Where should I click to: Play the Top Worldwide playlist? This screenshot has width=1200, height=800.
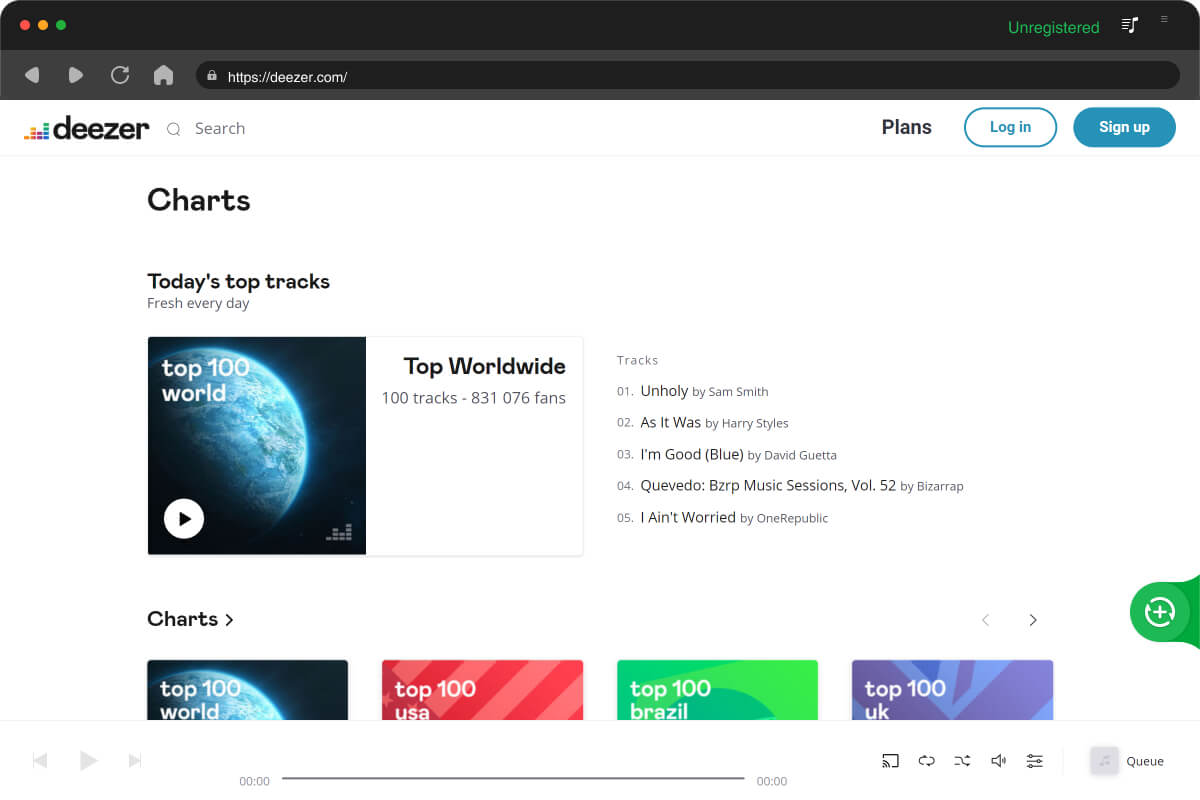coord(184,518)
